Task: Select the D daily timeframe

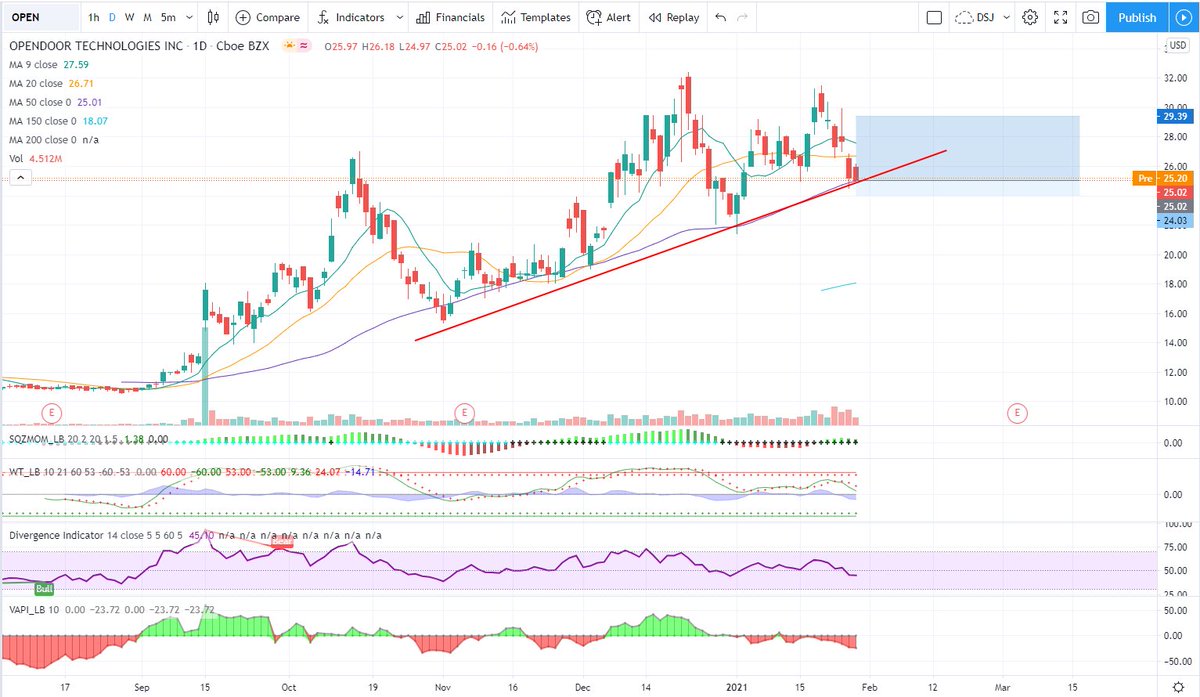Action: pos(112,17)
